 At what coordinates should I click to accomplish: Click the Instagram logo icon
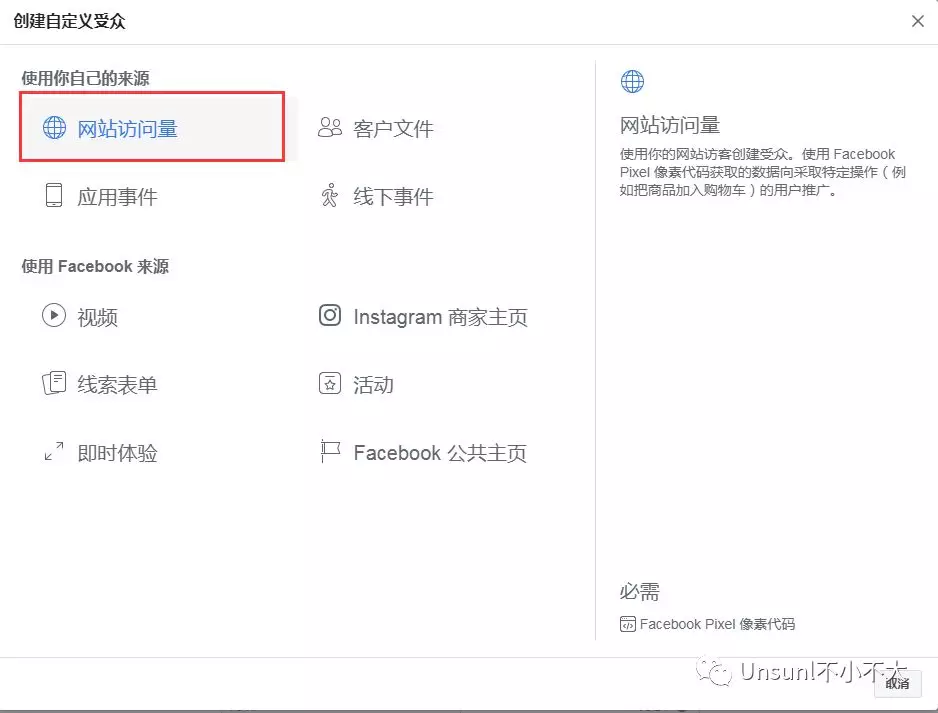(x=330, y=315)
